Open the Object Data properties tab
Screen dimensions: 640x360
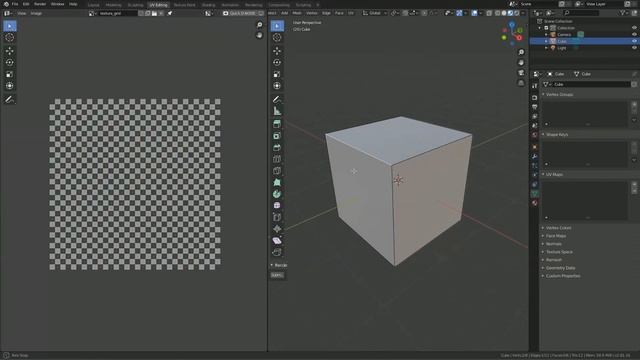point(535,193)
